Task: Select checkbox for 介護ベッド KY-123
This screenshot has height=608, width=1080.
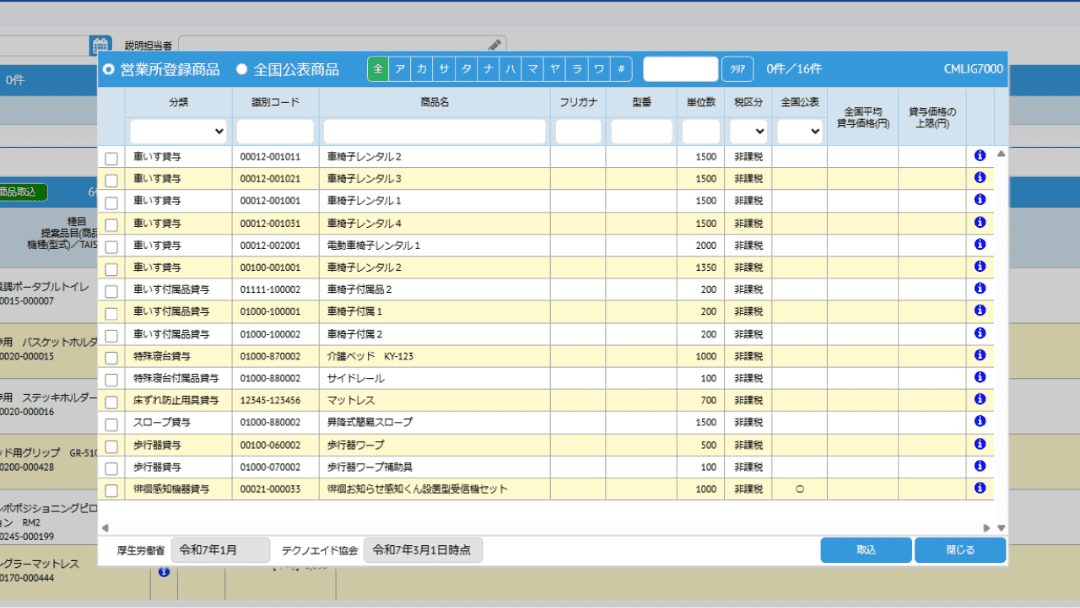Action: pyautogui.click(x=112, y=357)
